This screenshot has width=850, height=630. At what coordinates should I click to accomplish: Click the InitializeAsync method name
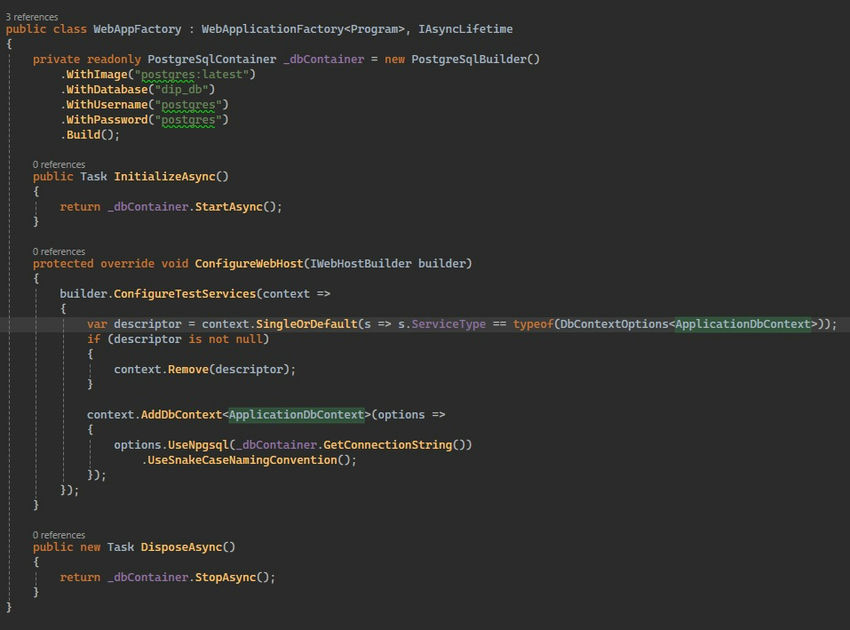click(x=165, y=177)
